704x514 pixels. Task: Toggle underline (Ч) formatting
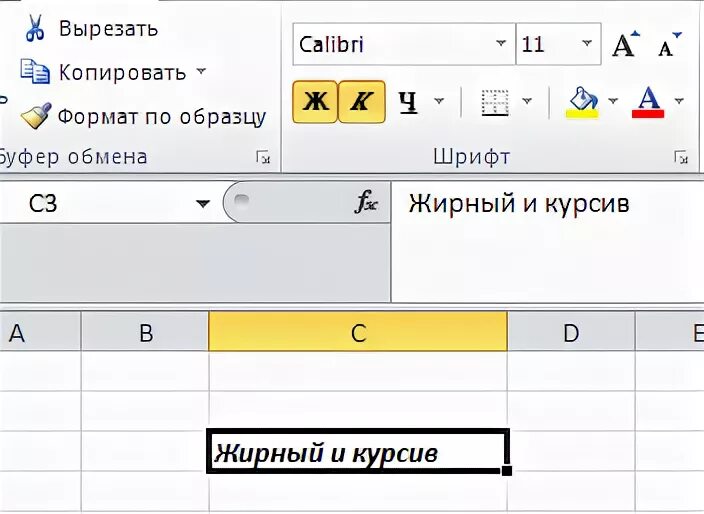tap(408, 102)
